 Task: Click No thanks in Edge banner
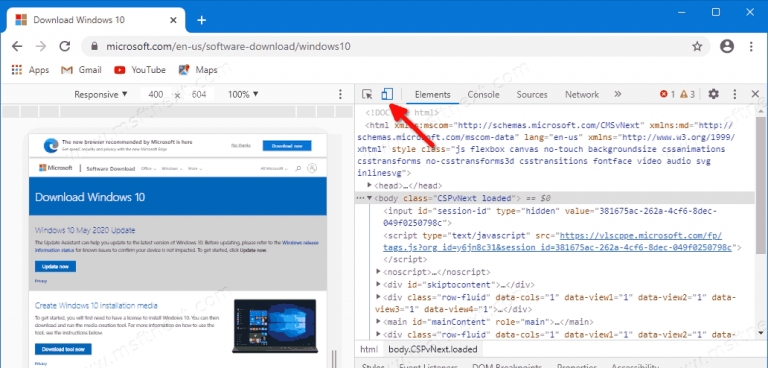tap(240, 146)
